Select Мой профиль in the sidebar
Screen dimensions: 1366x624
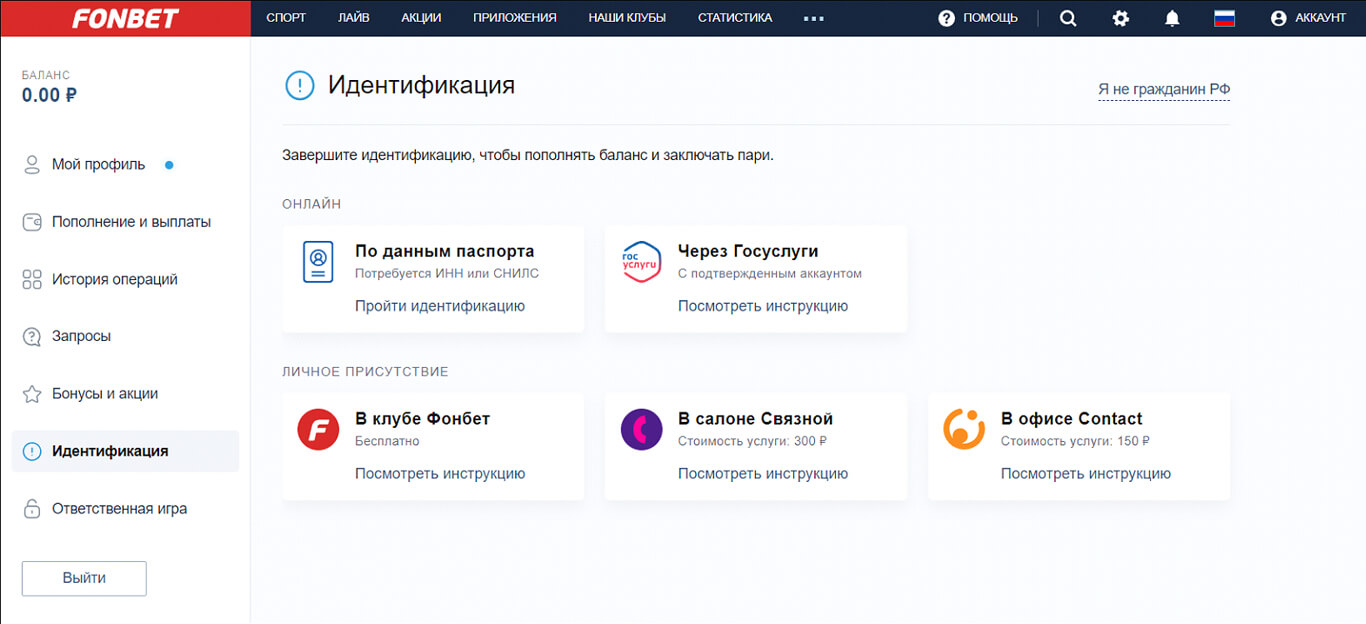point(98,165)
